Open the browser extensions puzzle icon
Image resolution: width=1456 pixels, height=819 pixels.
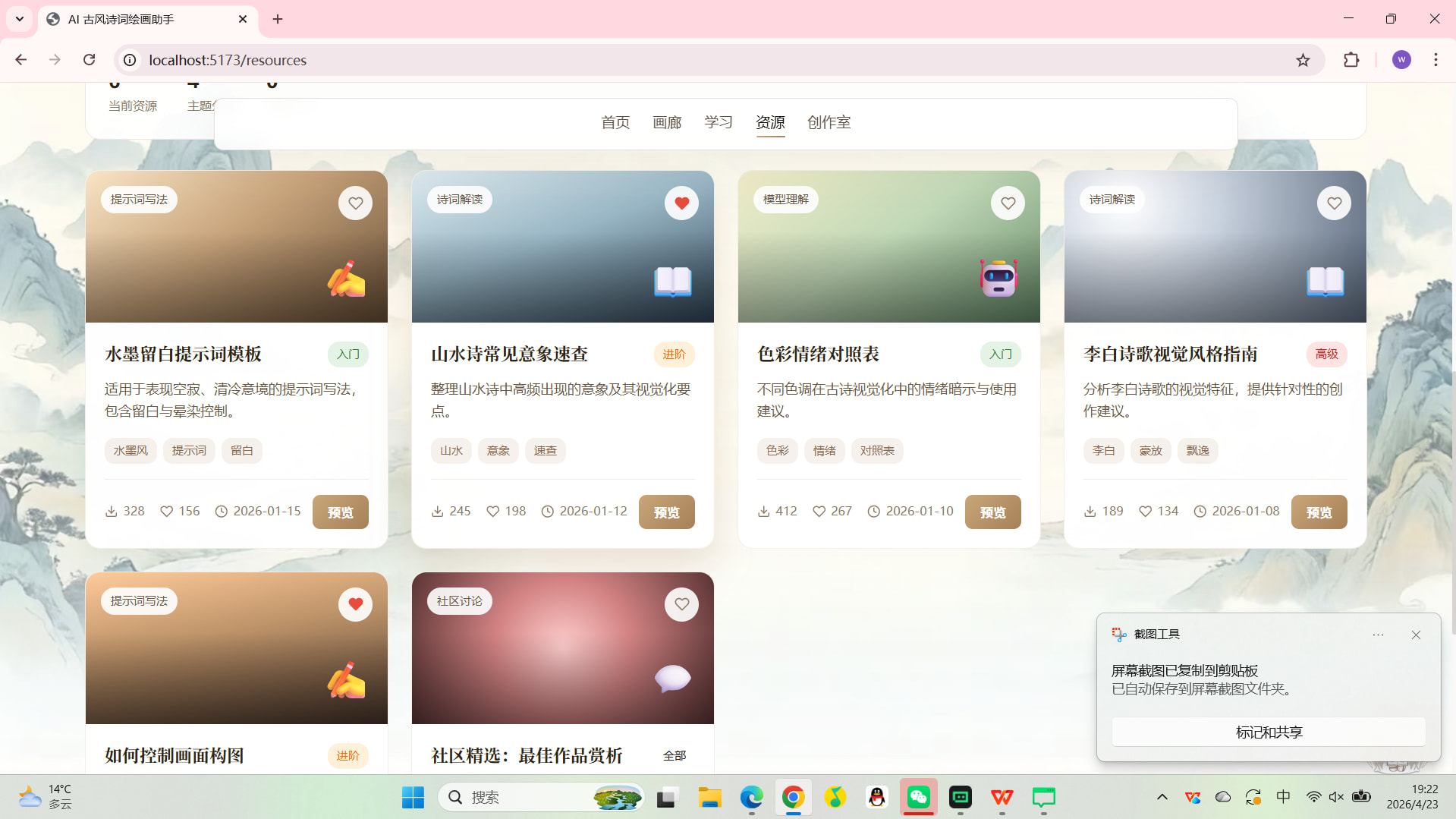(1351, 60)
